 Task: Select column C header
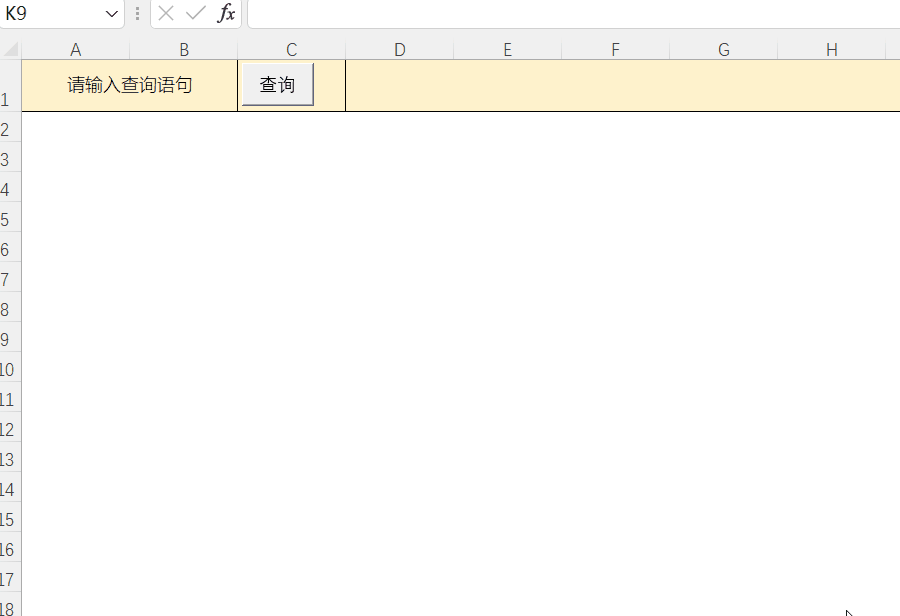[x=292, y=50]
